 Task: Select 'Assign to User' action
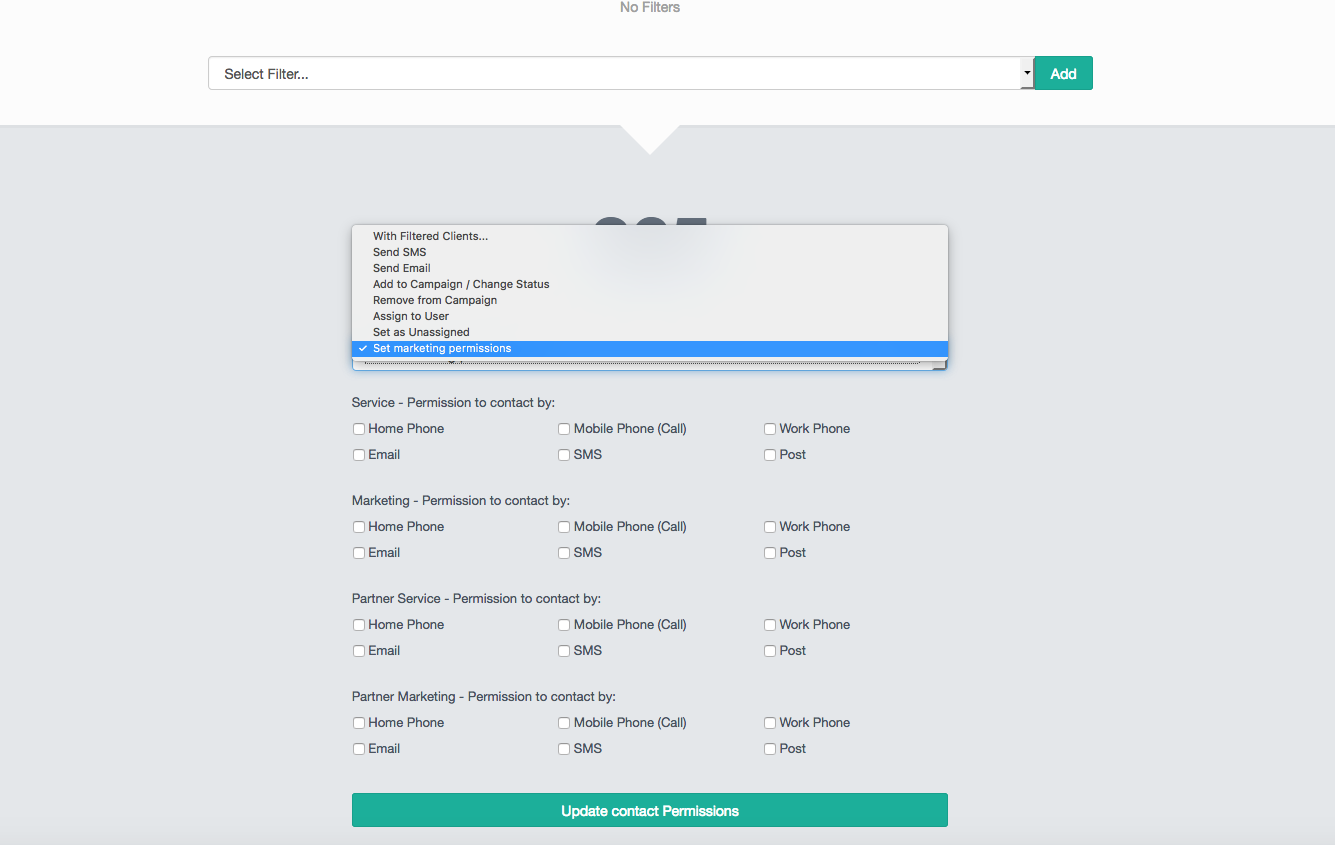(x=410, y=316)
